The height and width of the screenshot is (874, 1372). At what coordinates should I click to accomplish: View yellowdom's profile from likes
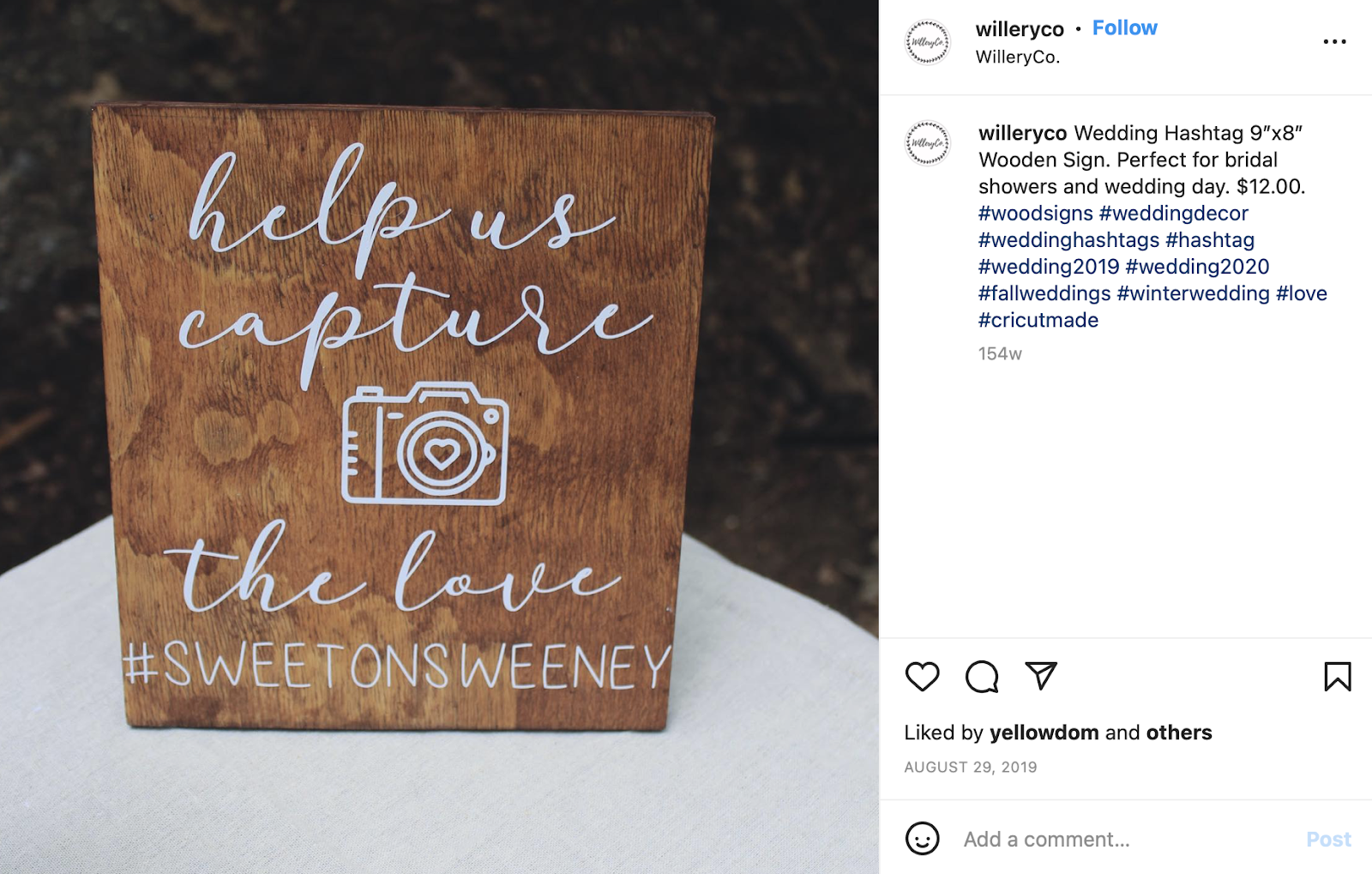click(1044, 732)
